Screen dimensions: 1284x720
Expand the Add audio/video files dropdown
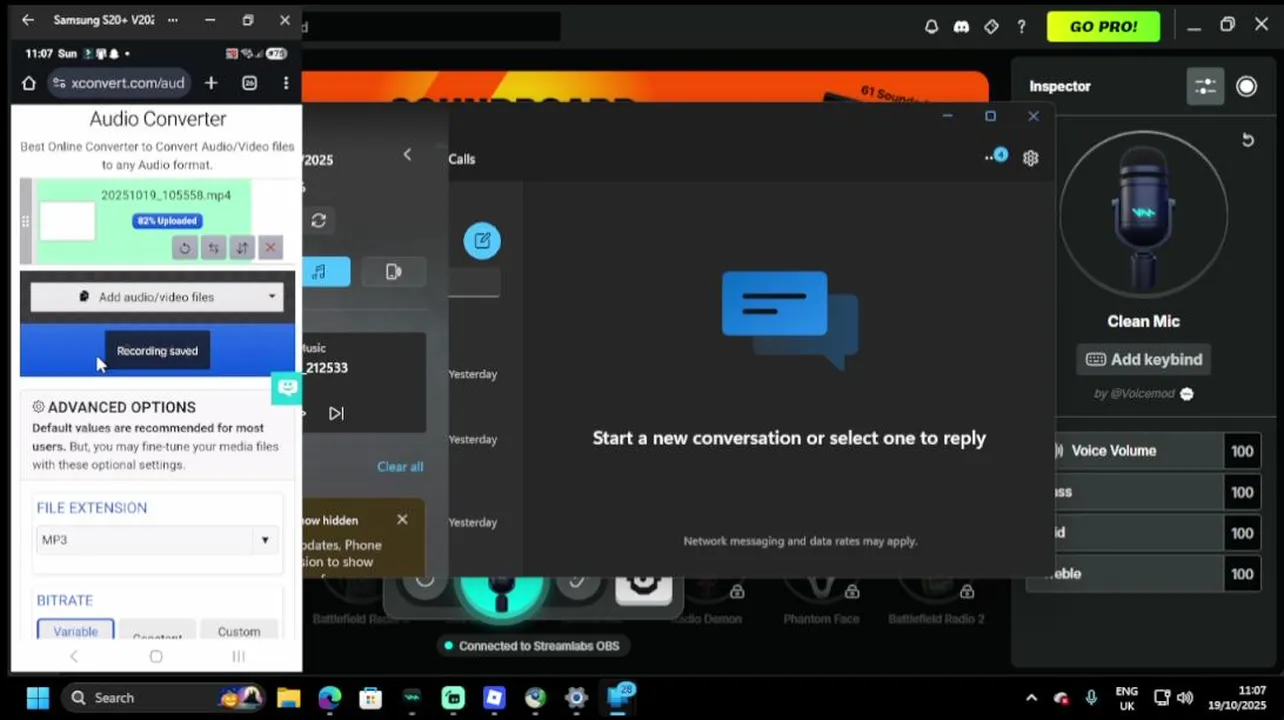271,297
